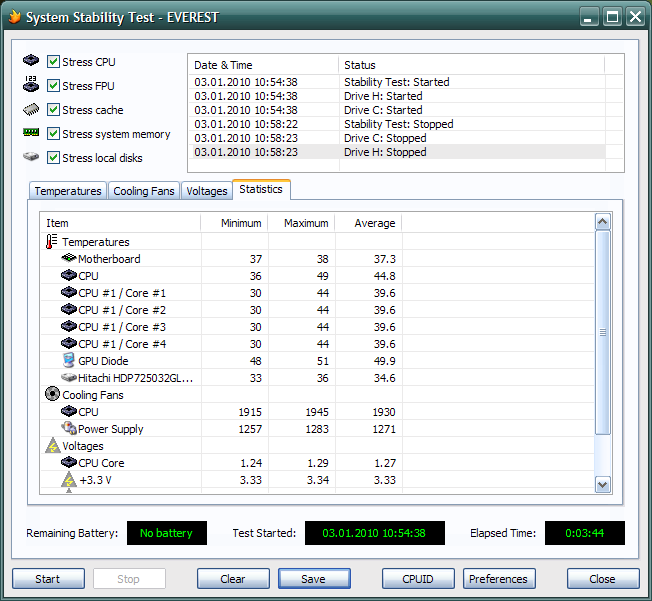Screen dimensions: 652x601
Task: Sort by the Maximum column header
Action: tap(305, 223)
